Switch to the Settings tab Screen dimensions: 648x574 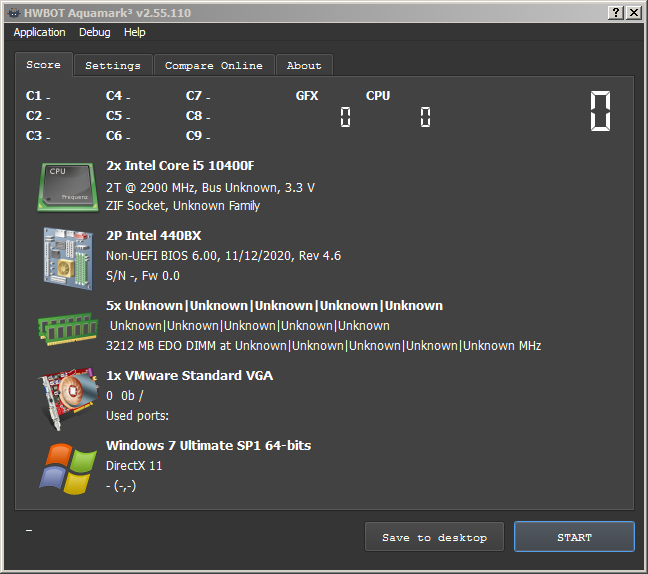[x=113, y=65]
